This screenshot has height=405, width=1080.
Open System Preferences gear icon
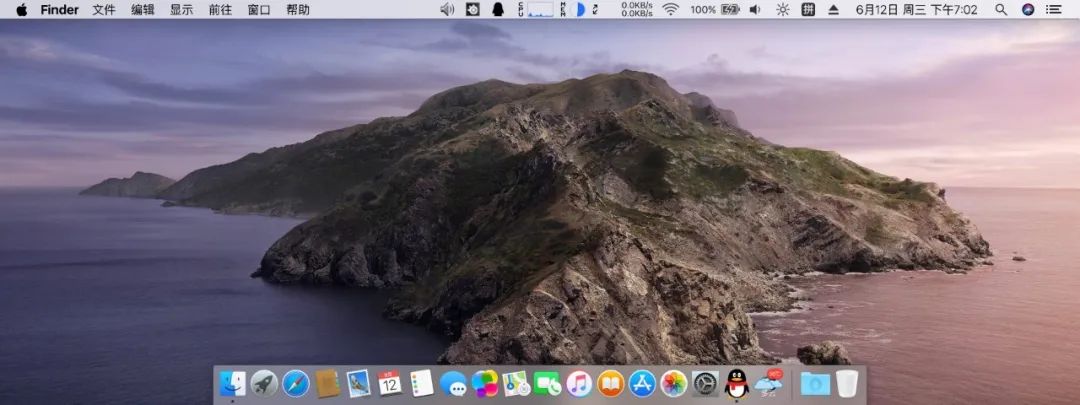click(x=705, y=384)
